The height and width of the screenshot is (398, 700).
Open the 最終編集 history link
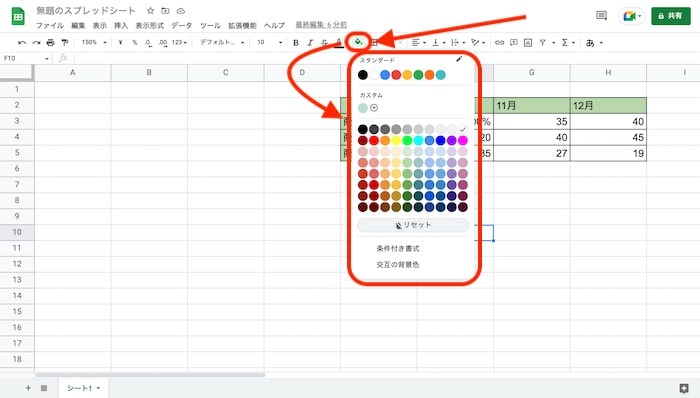[x=321, y=25]
